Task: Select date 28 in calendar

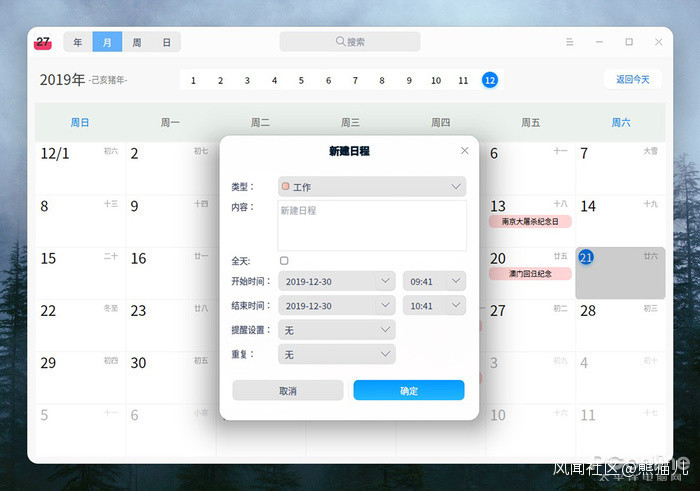Action: 621,325
